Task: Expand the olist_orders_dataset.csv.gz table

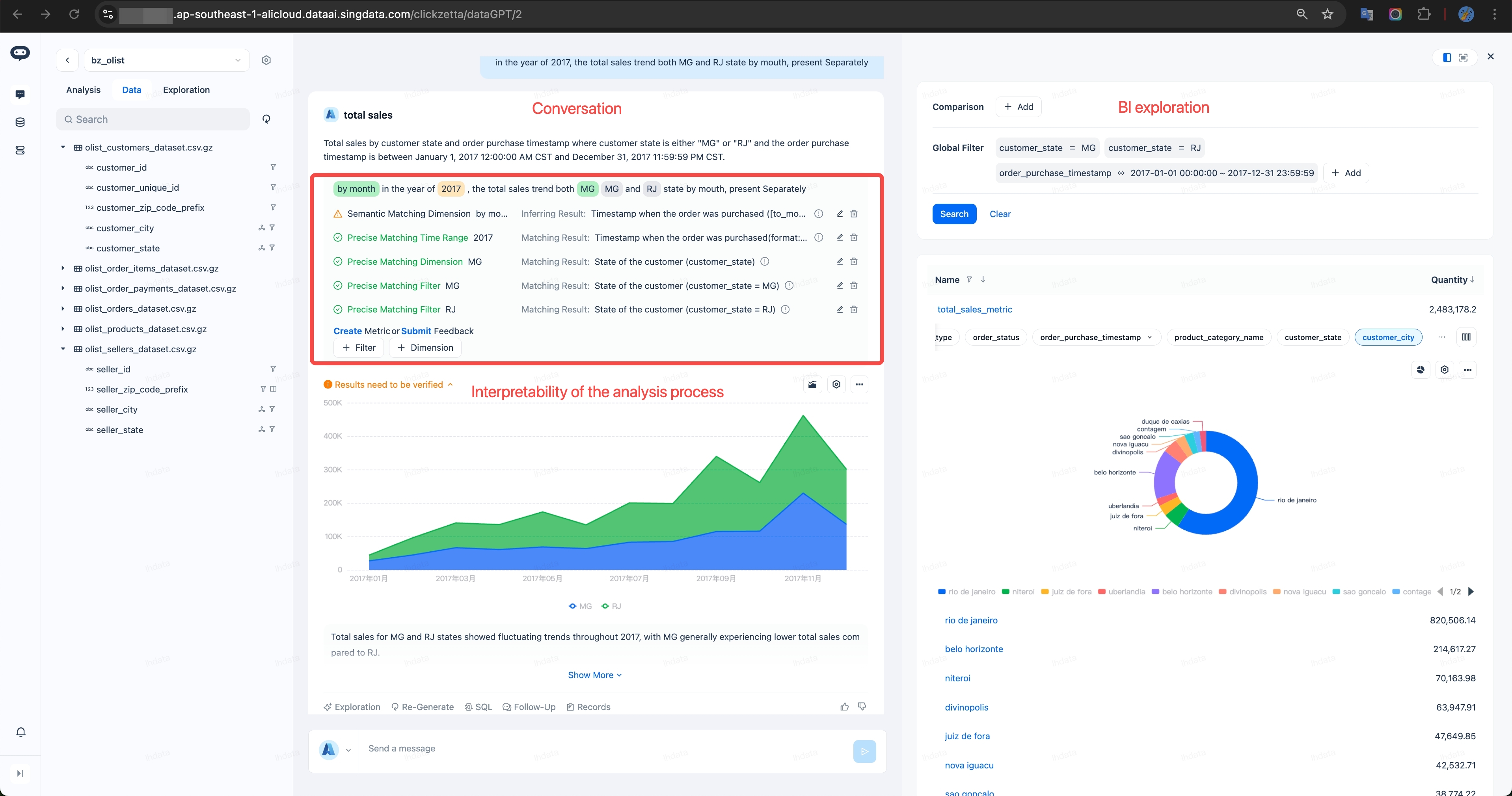Action: (x=63, y=309)
